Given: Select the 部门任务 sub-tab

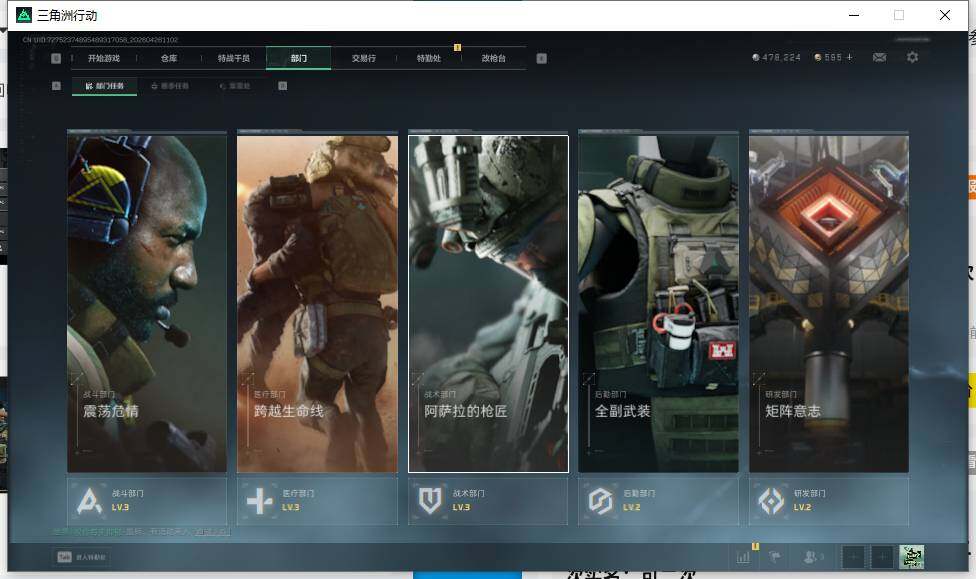Looking at the screenshot, I should [x=105, y=86].
